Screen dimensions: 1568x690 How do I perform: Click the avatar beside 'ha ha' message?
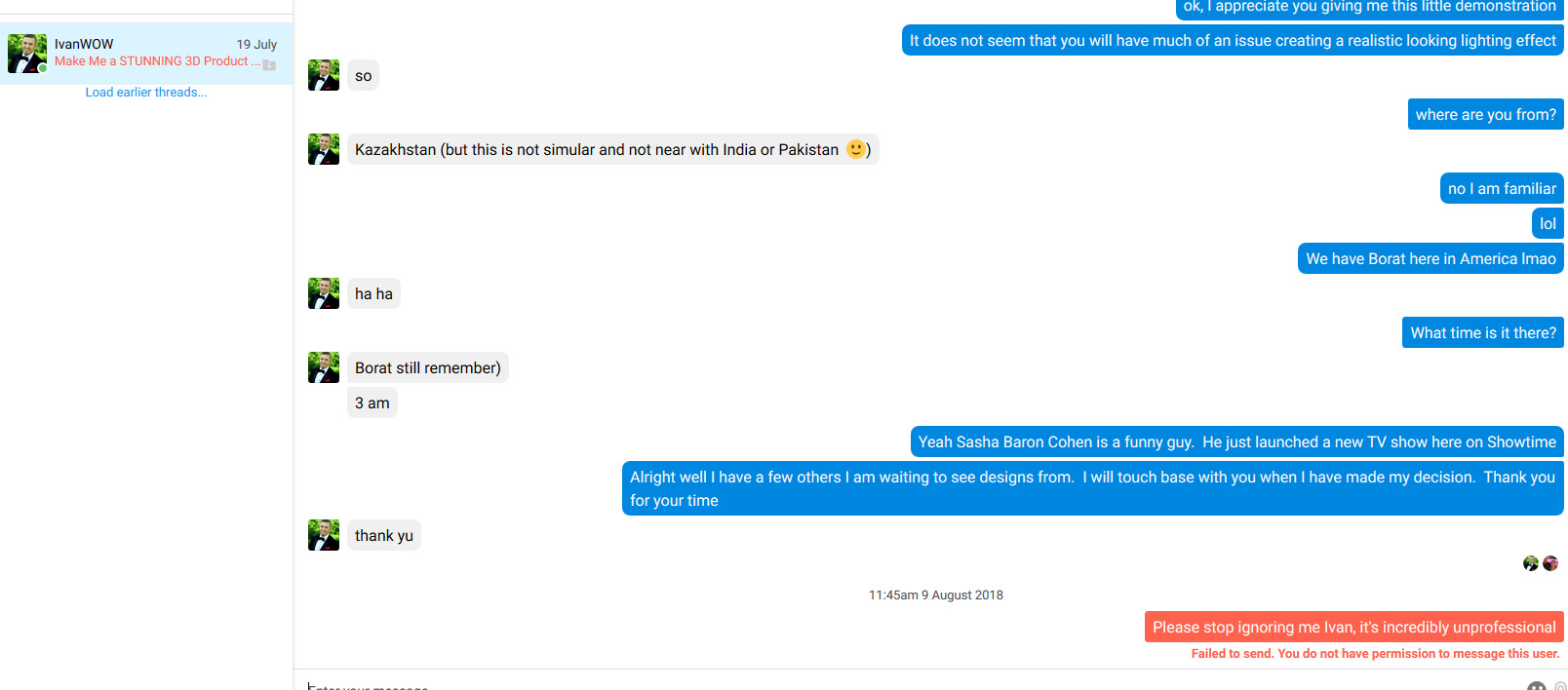point(324,293)
